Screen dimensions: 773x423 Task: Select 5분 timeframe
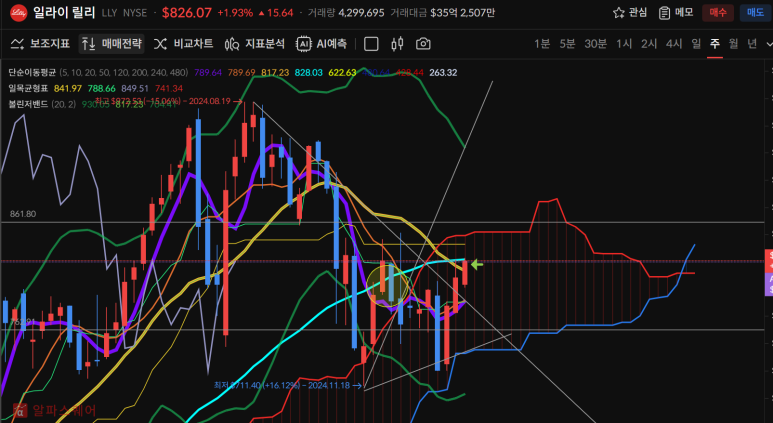567,44
